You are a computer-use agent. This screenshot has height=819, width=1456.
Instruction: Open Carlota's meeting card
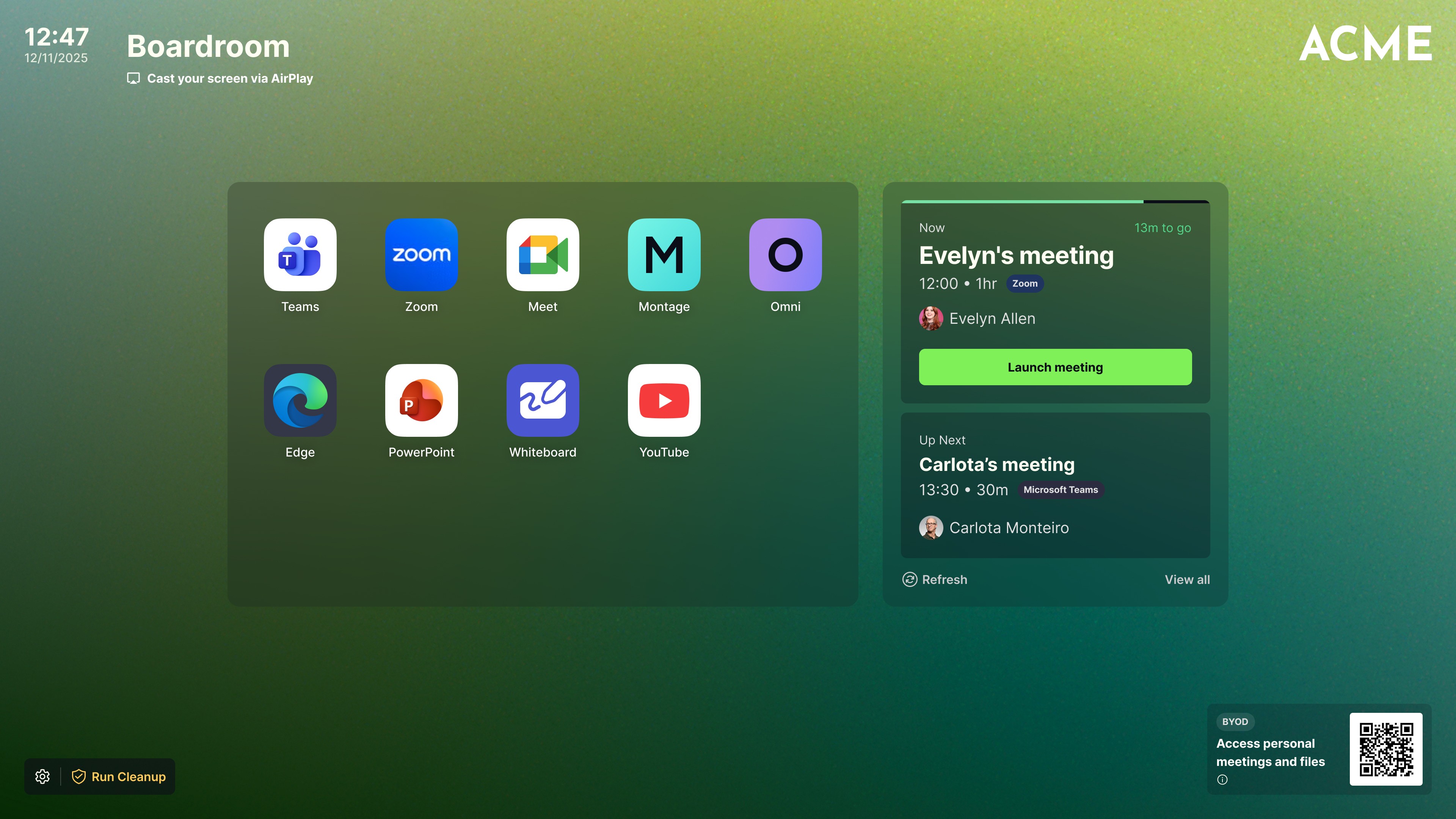pyautogui.click(x=1055, y=485)
